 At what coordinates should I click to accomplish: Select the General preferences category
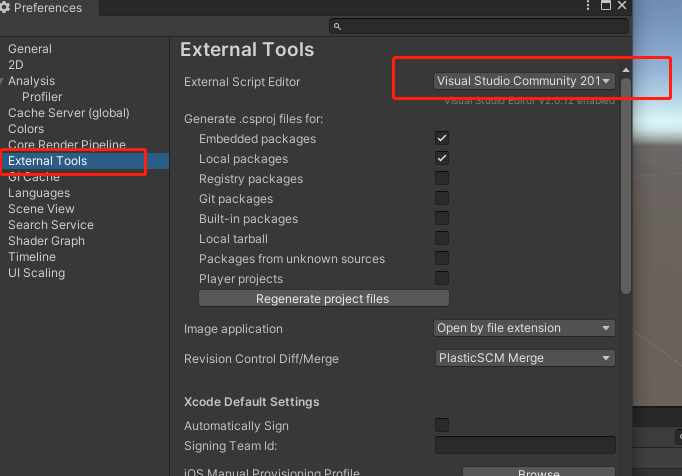click(x=30, y=49)
